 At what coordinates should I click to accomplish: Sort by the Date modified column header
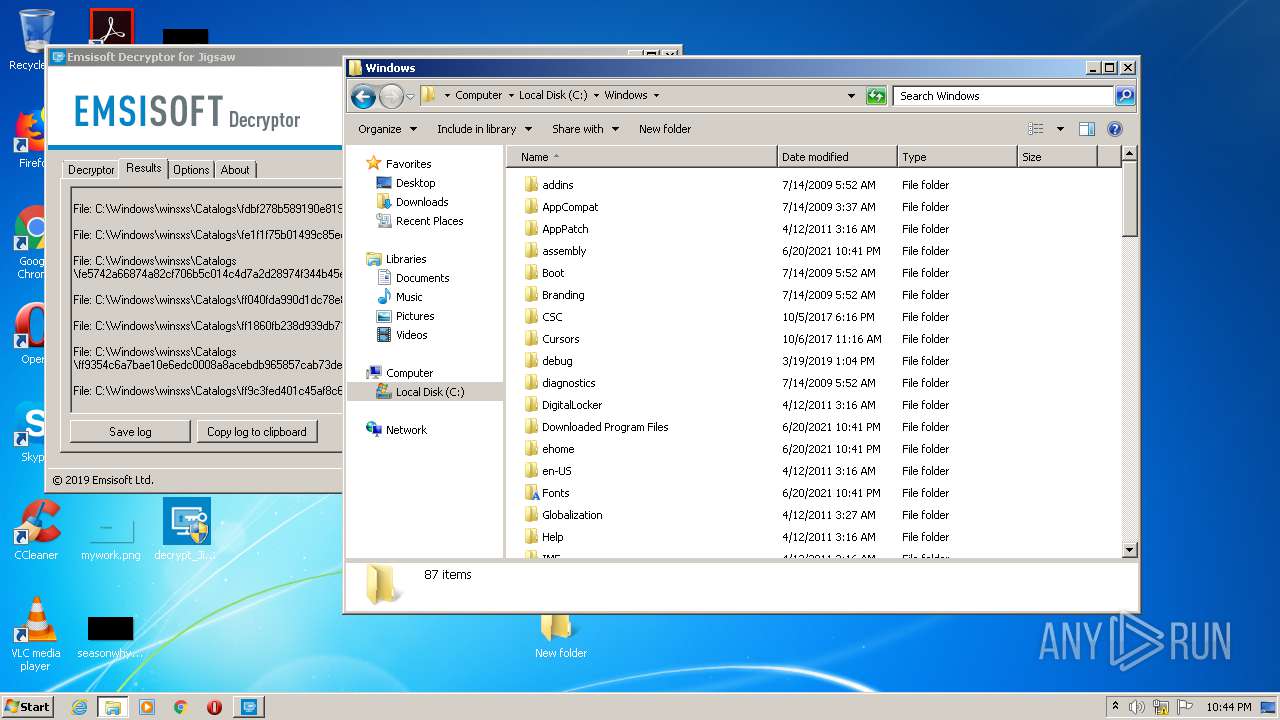[836, 157]
